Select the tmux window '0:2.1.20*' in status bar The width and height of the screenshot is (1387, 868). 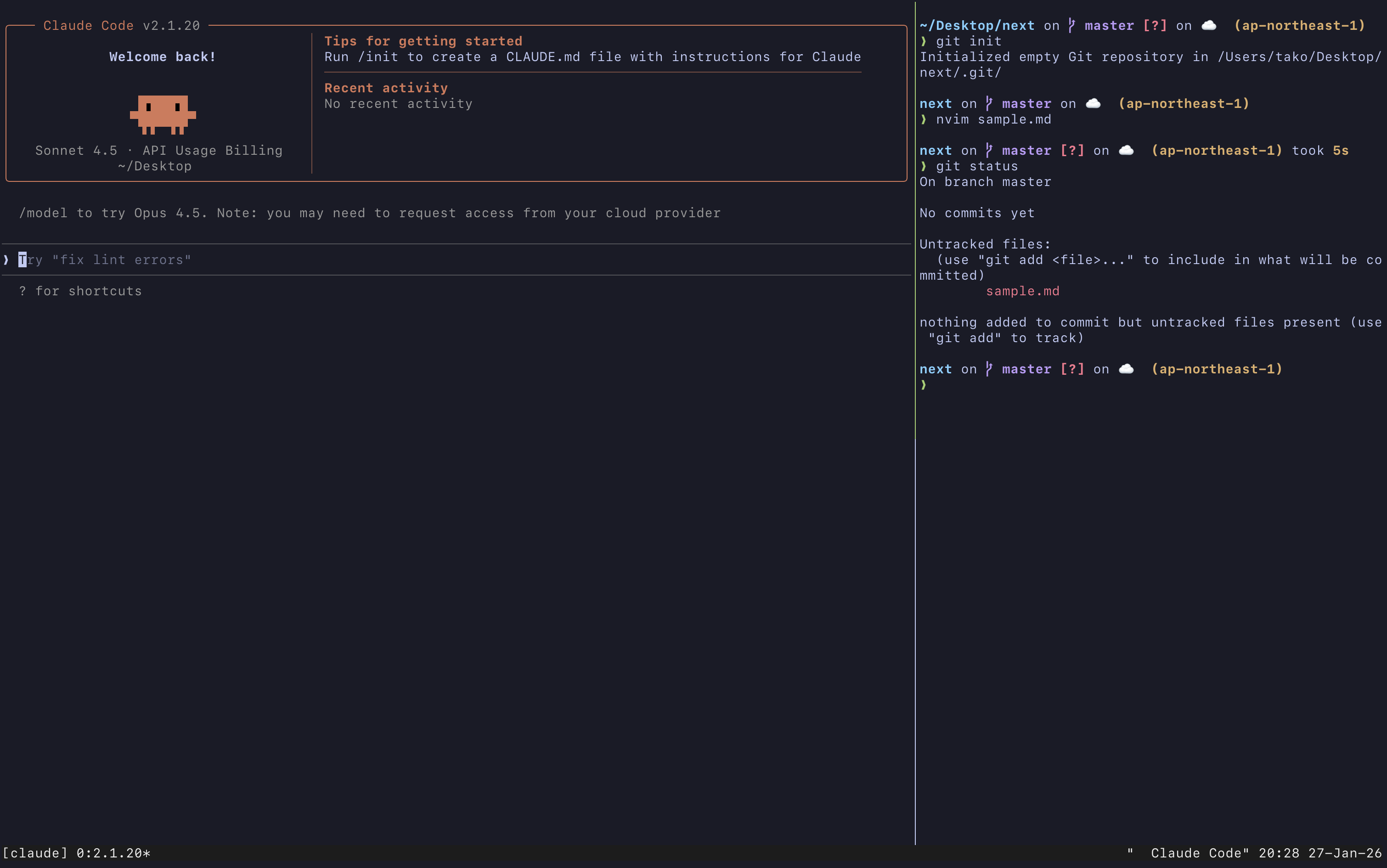point(113,853)
